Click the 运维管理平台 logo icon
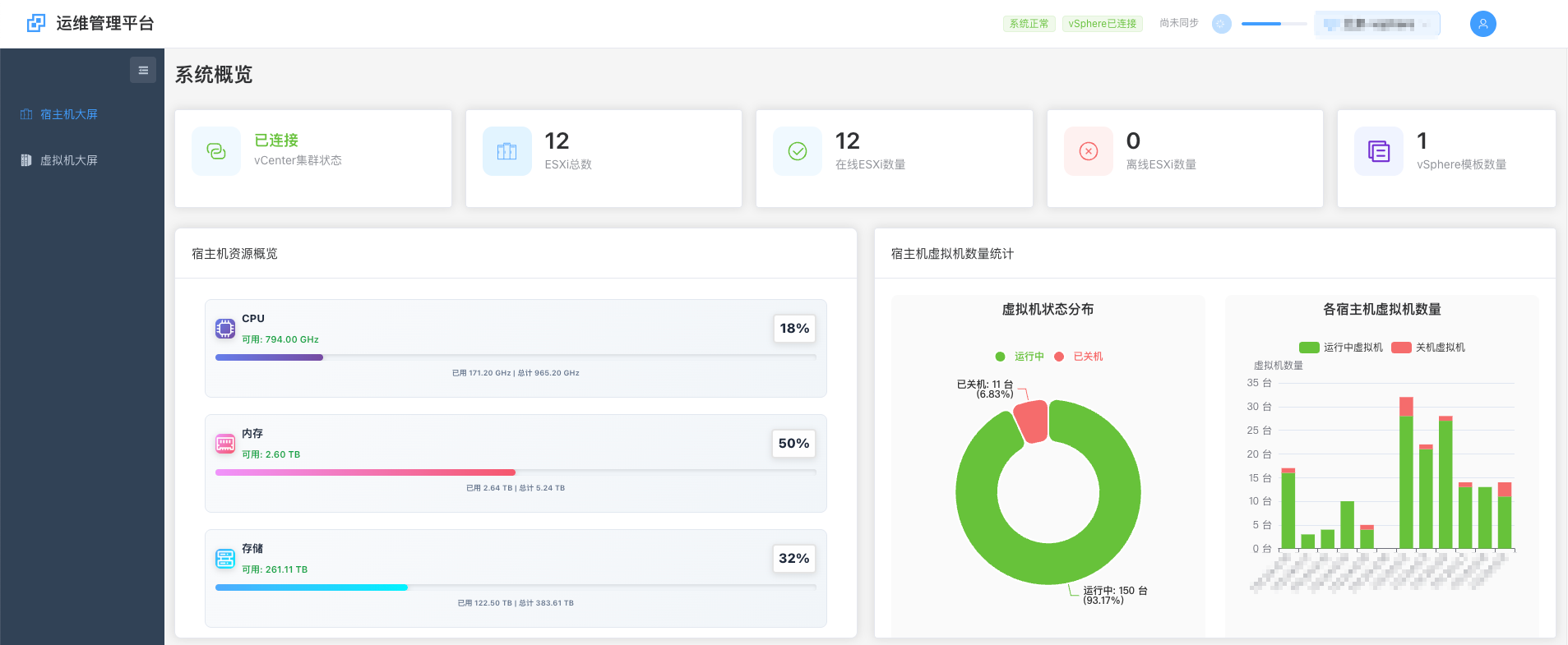Viewport: 1568px width, 645px height. (x=36, y=23)
